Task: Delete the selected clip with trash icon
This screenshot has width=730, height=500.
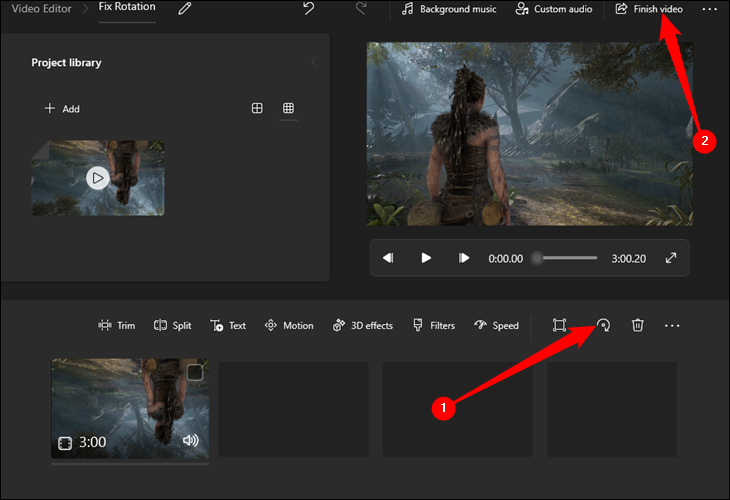Action: pyautogui.click(x=637, y=325)
